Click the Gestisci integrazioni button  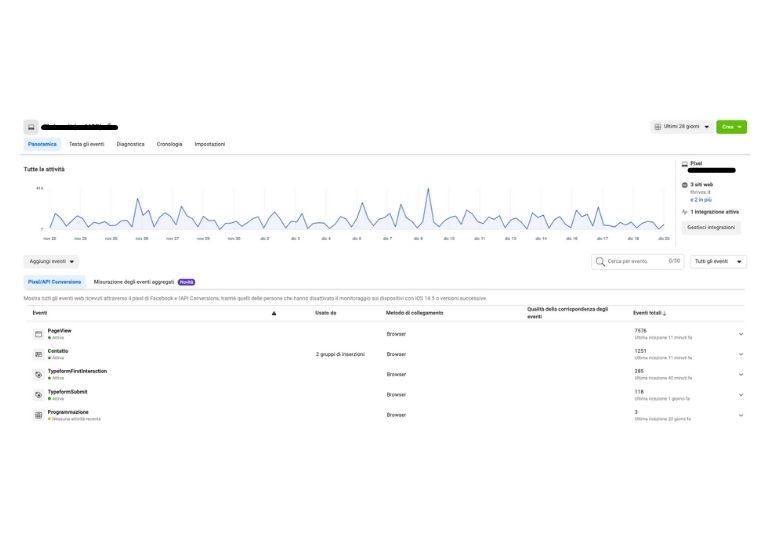pyautogui.click(x=711, y=227)
